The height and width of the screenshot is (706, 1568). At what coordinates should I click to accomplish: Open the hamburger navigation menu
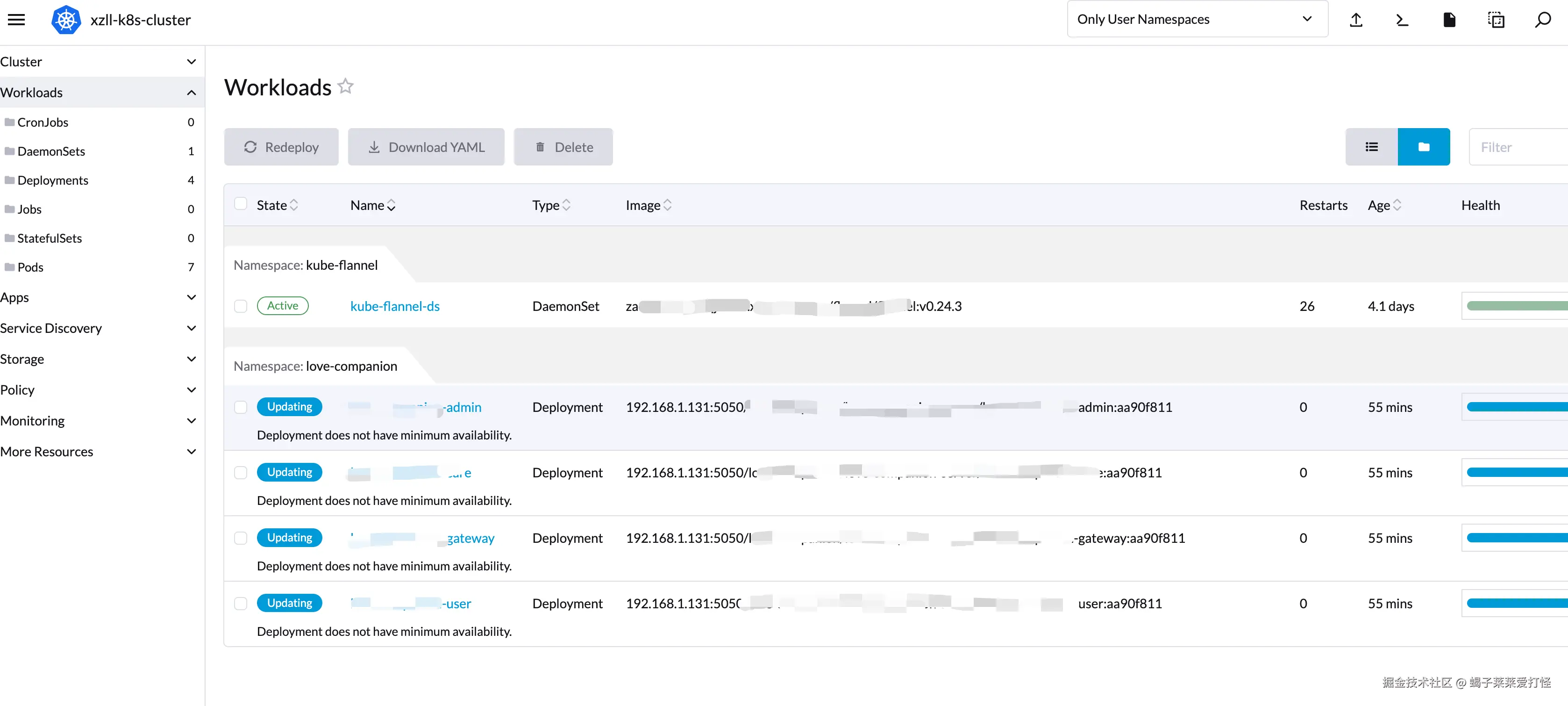pyautogui.click(x=16, y=20)
